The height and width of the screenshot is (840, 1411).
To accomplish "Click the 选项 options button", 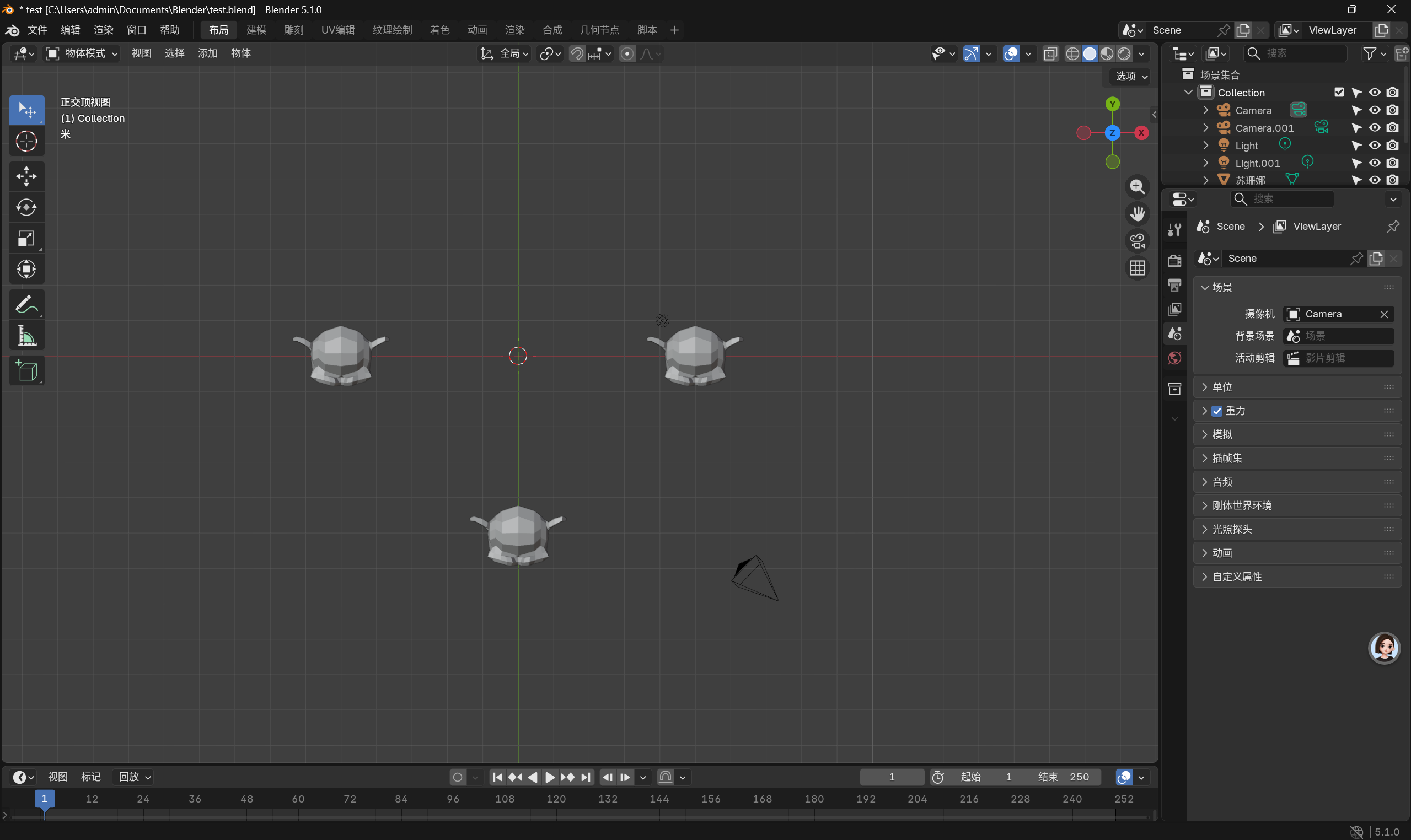I will 1131,77.
